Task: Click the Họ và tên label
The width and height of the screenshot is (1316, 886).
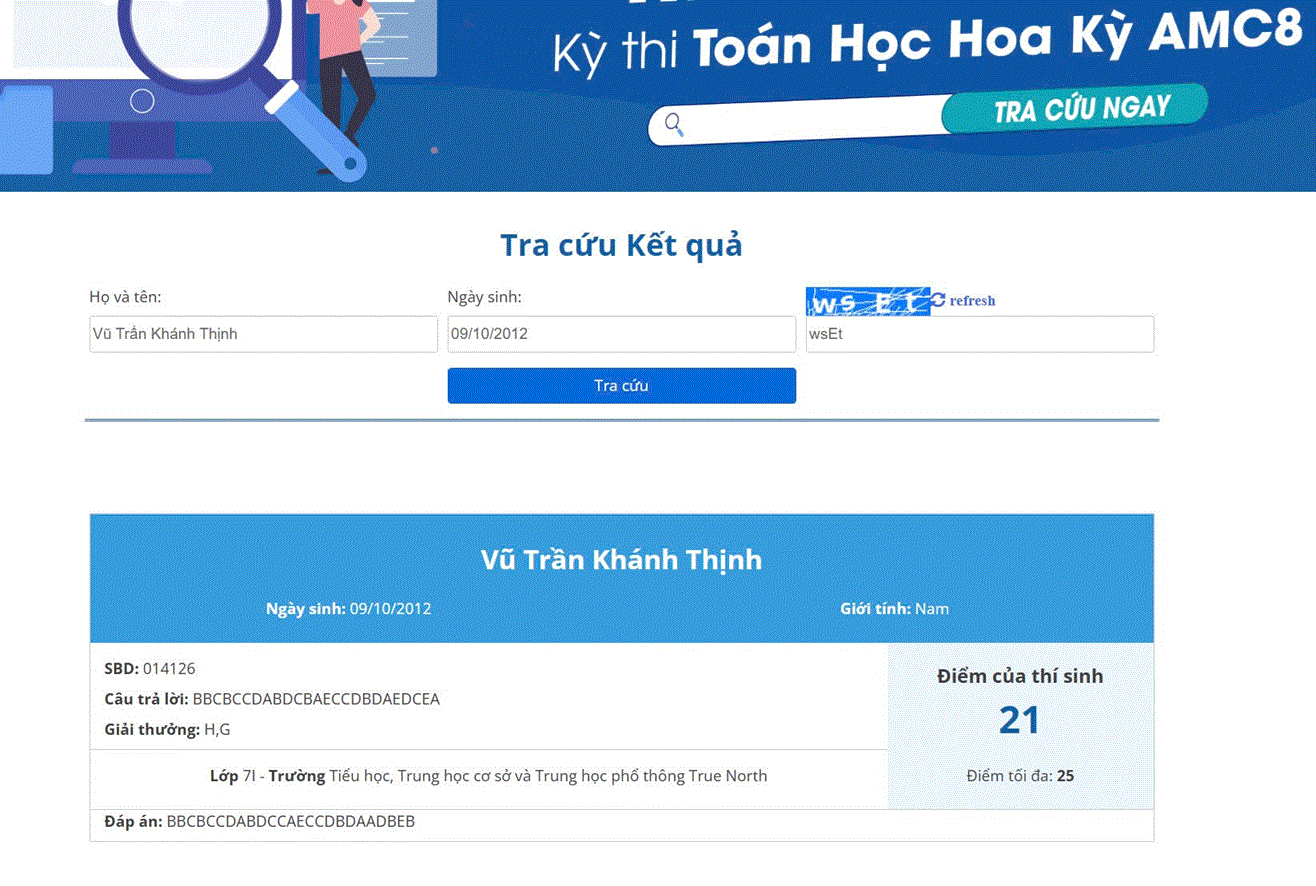Action: point(125,297)
